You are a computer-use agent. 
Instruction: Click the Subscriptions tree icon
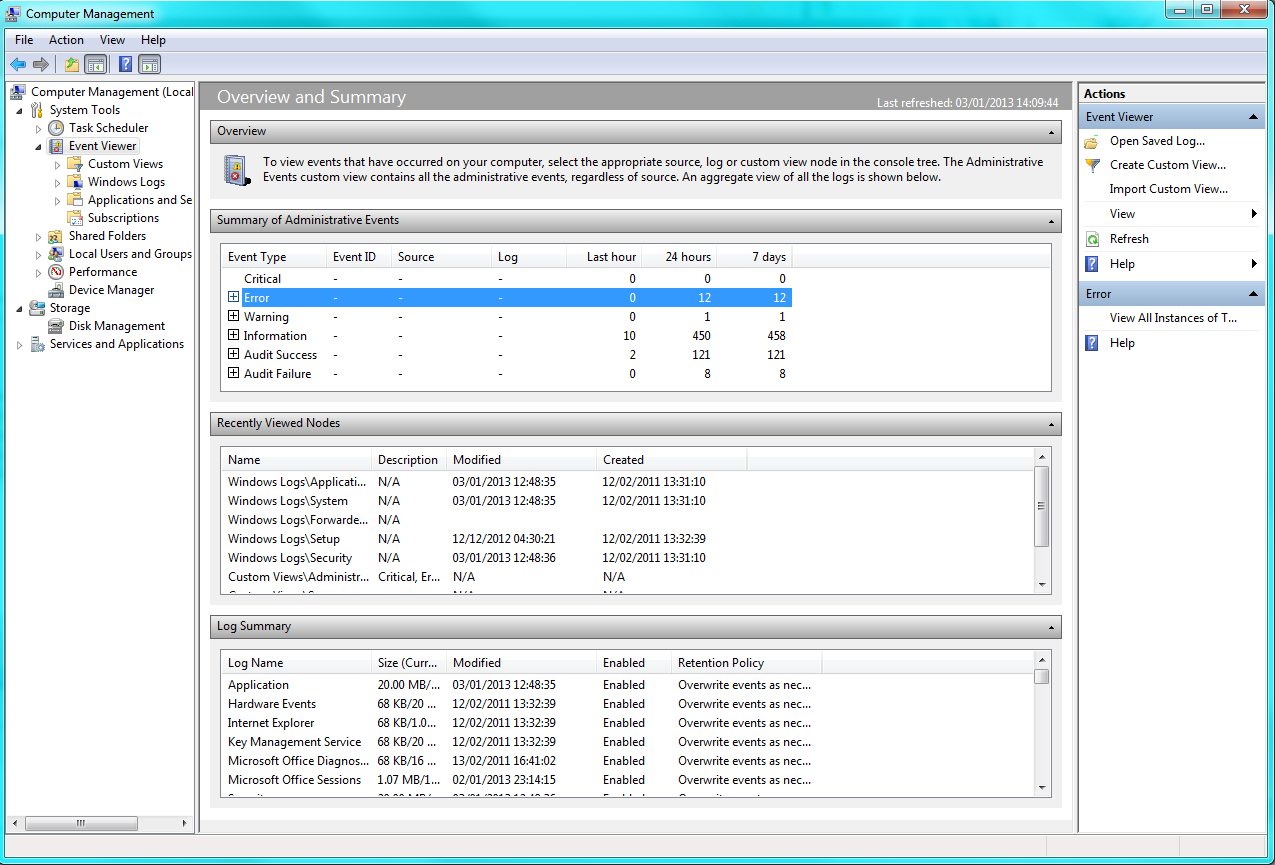point(75,218)
